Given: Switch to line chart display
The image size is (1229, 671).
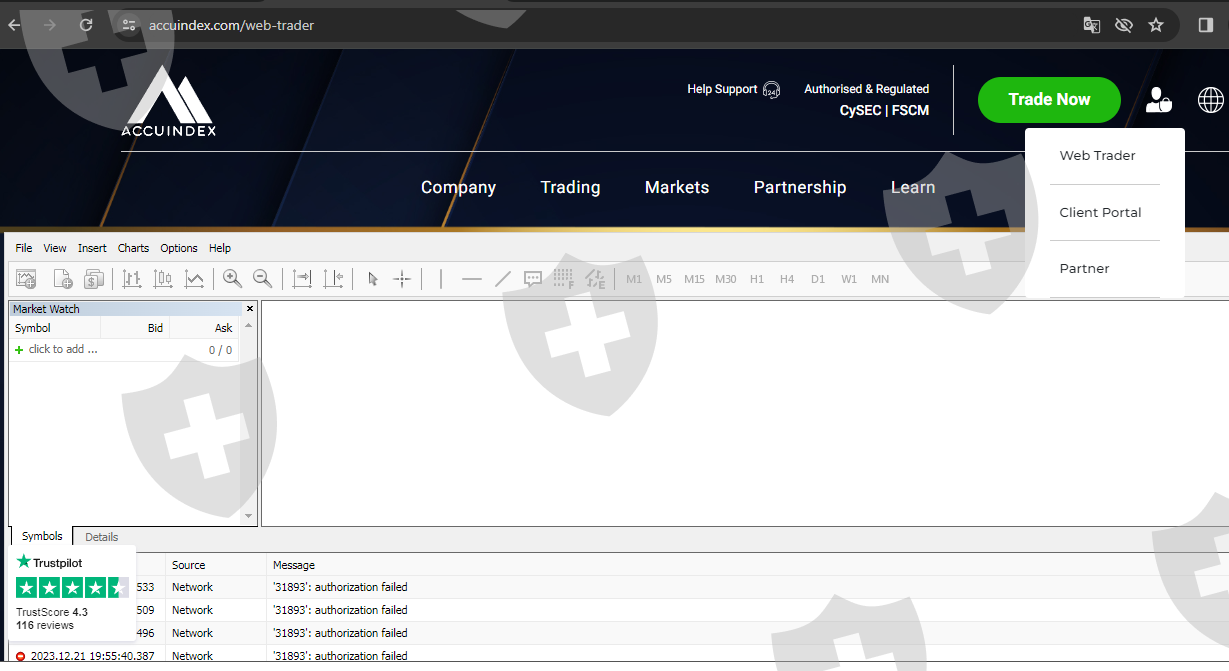Looking at the screenshot, I should click(194, 279).
